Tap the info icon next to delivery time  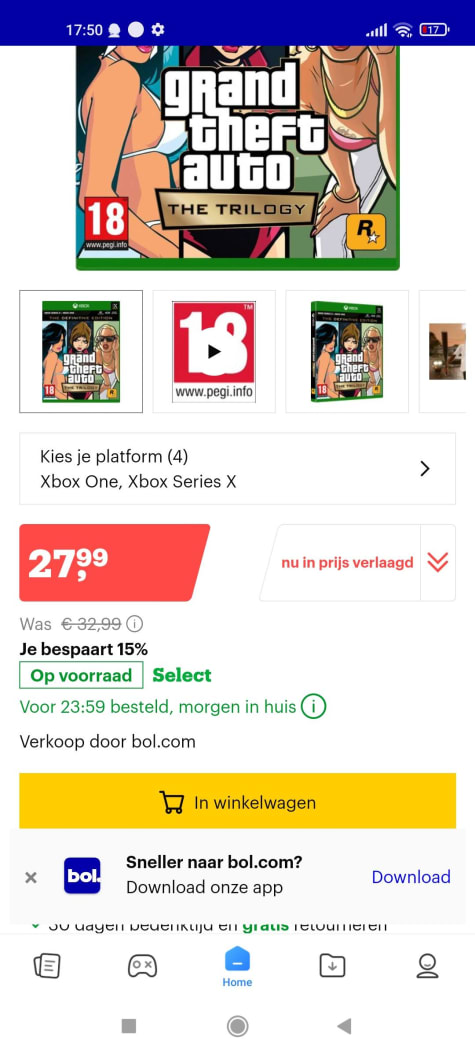click(x=313, y=707)
